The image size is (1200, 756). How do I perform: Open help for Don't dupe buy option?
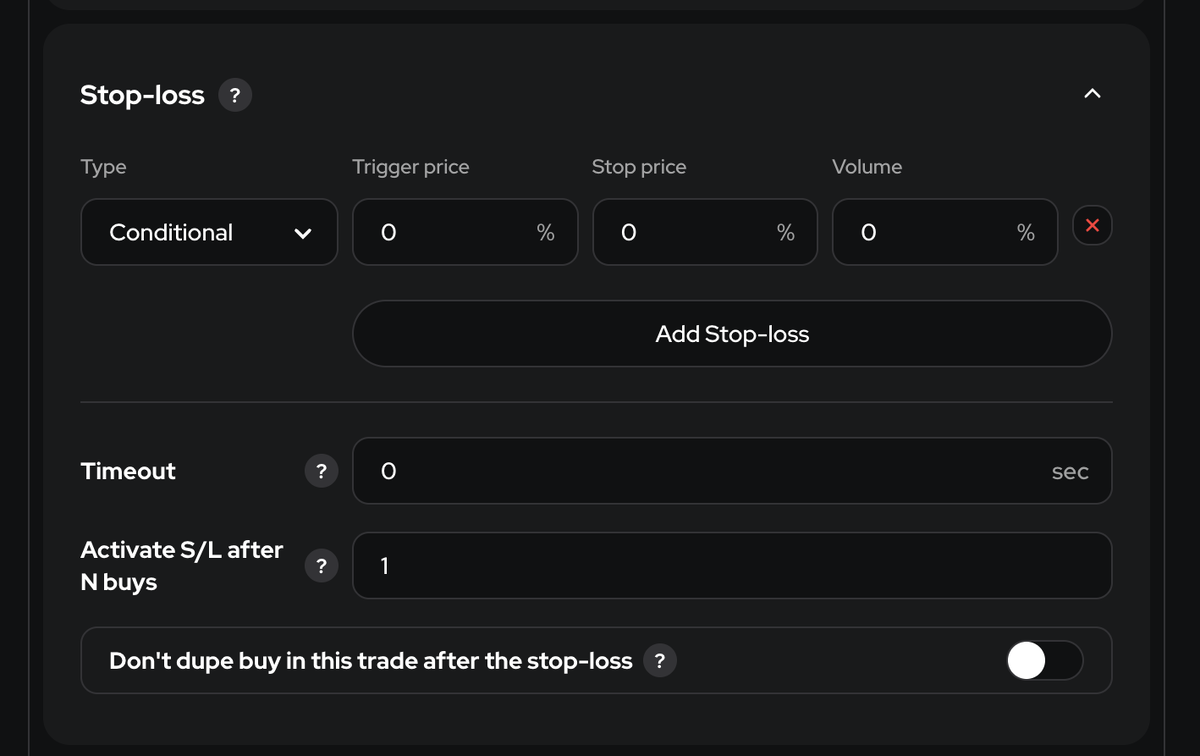click(x=659, y=661)
